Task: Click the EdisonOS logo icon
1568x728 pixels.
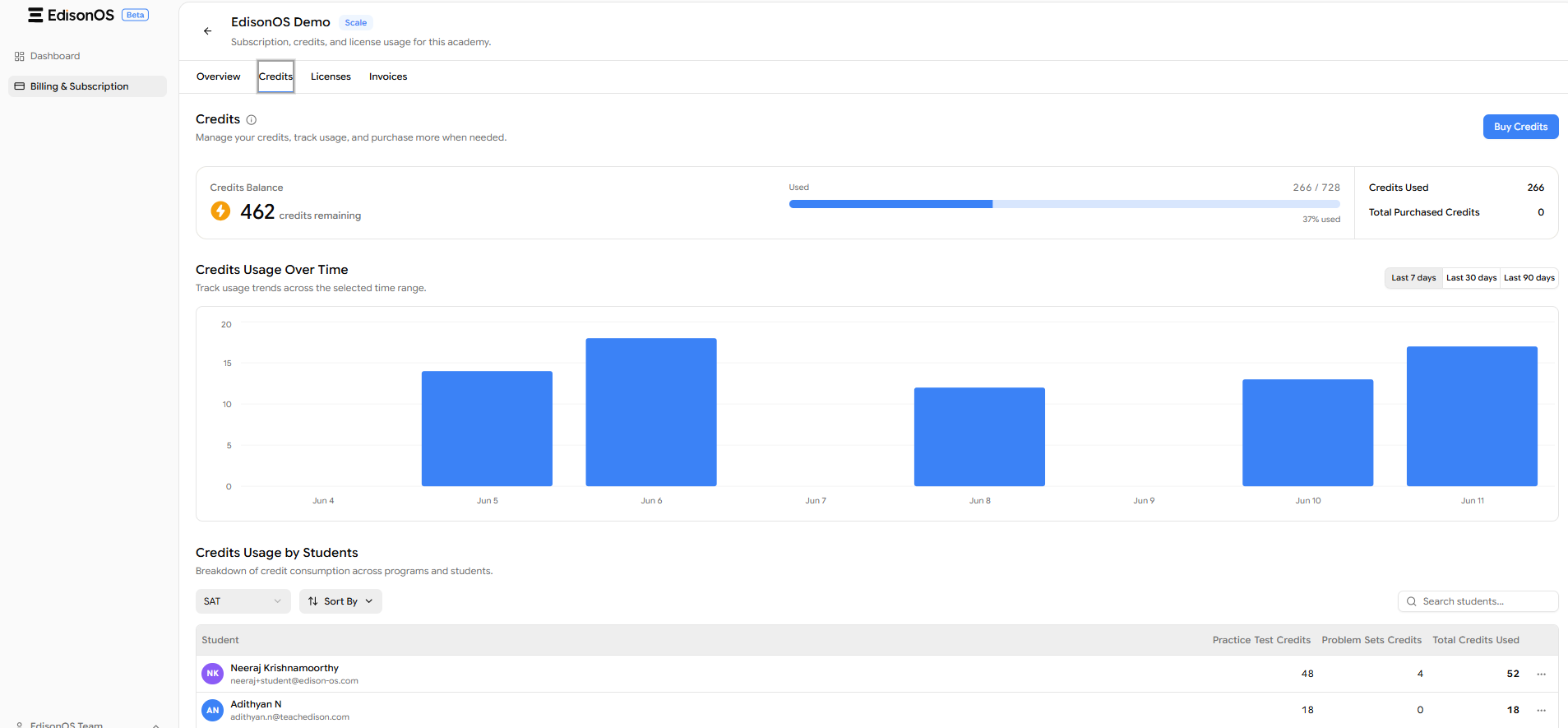Action: [x=35, y=15]
